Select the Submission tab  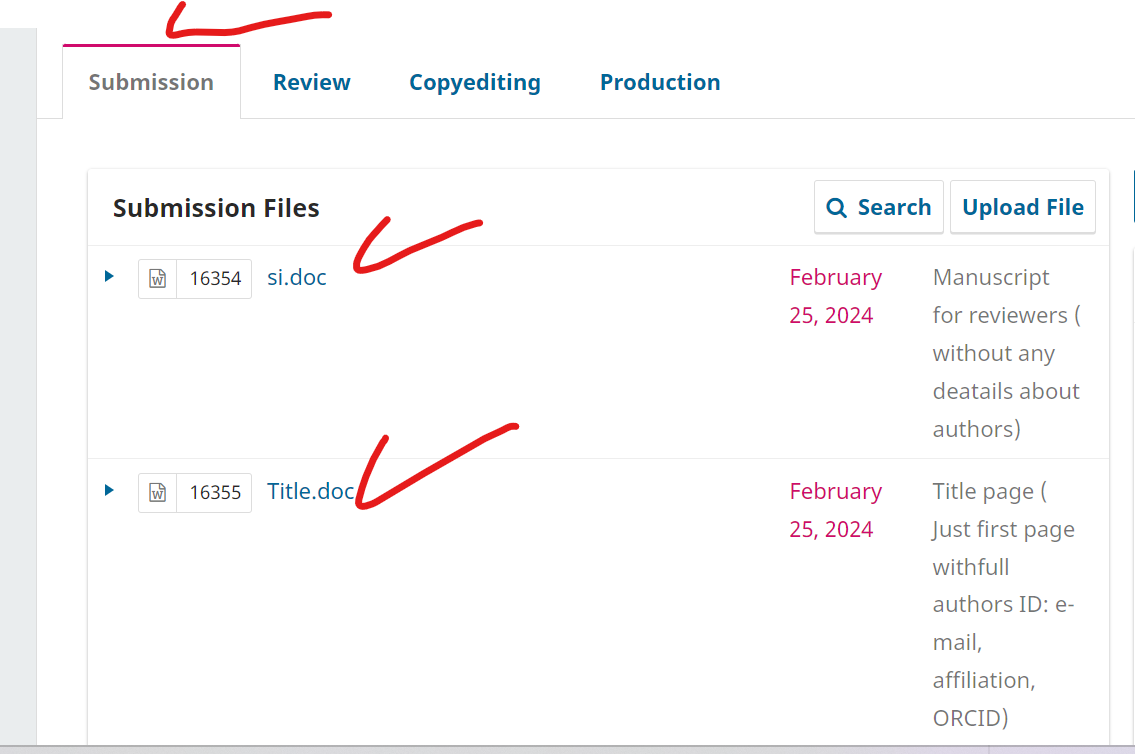(x=151, y=82)
